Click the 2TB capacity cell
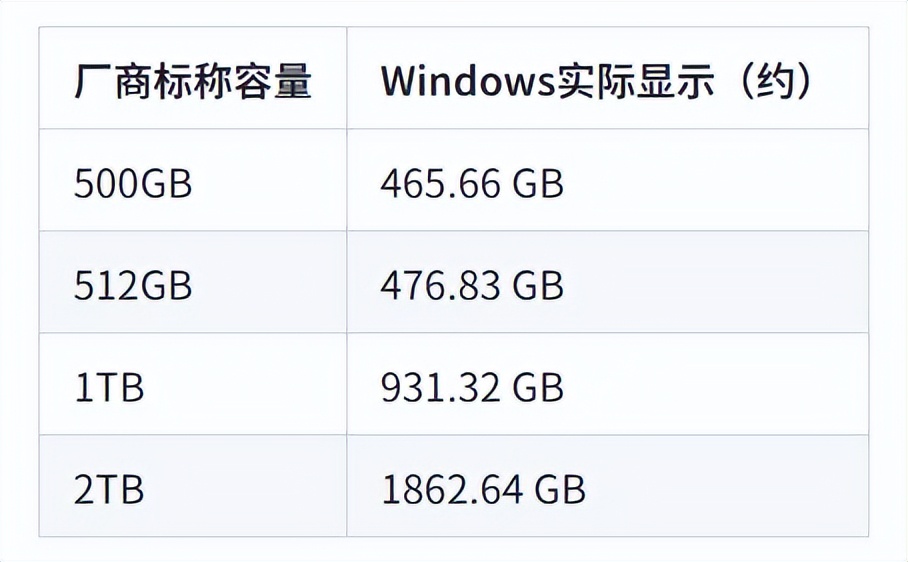This screenshot has height=562, width=908. (109, 490)
